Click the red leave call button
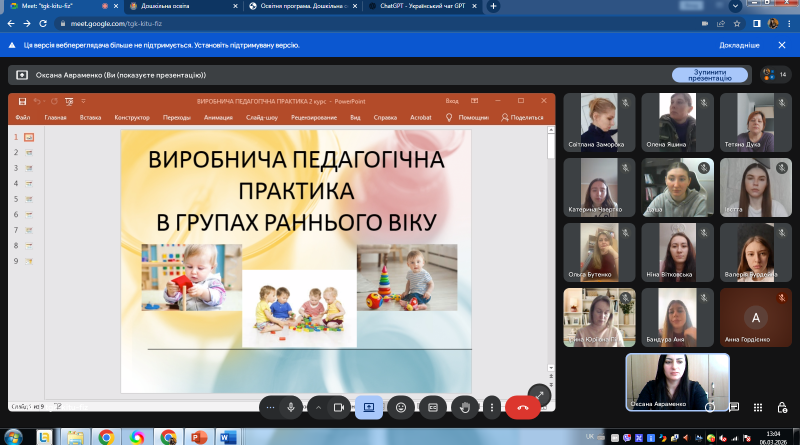The image size is (800, 445). (x=522, y=408)
